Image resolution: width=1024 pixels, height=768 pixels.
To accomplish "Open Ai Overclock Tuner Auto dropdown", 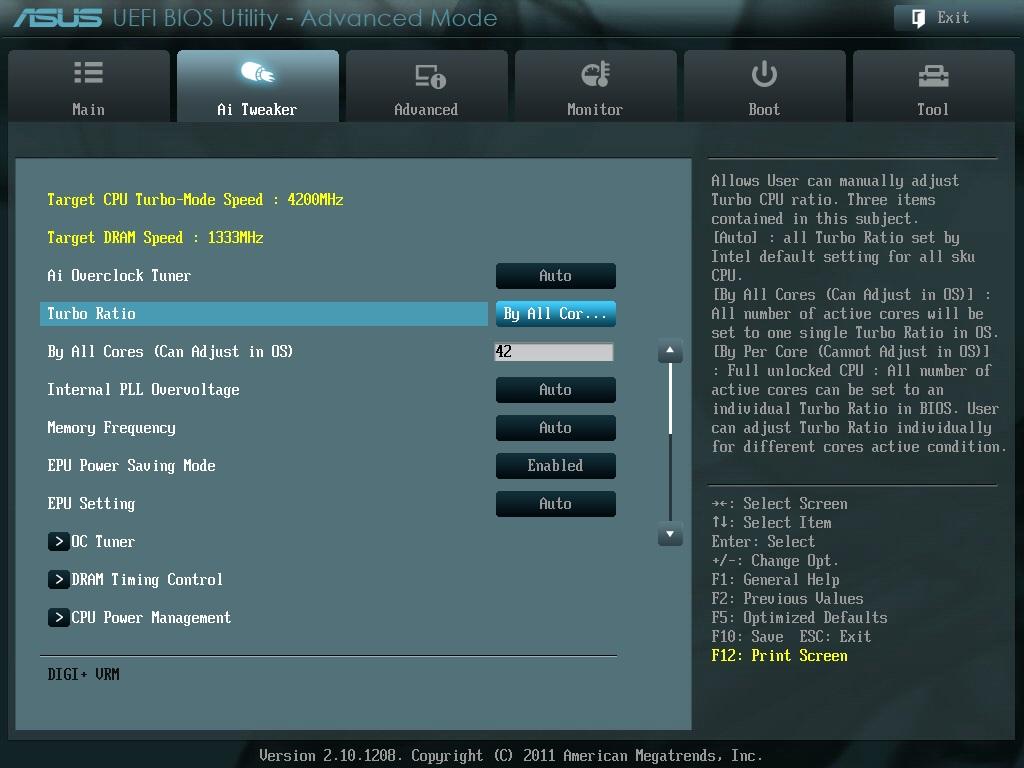I will (x=556, y=276).
